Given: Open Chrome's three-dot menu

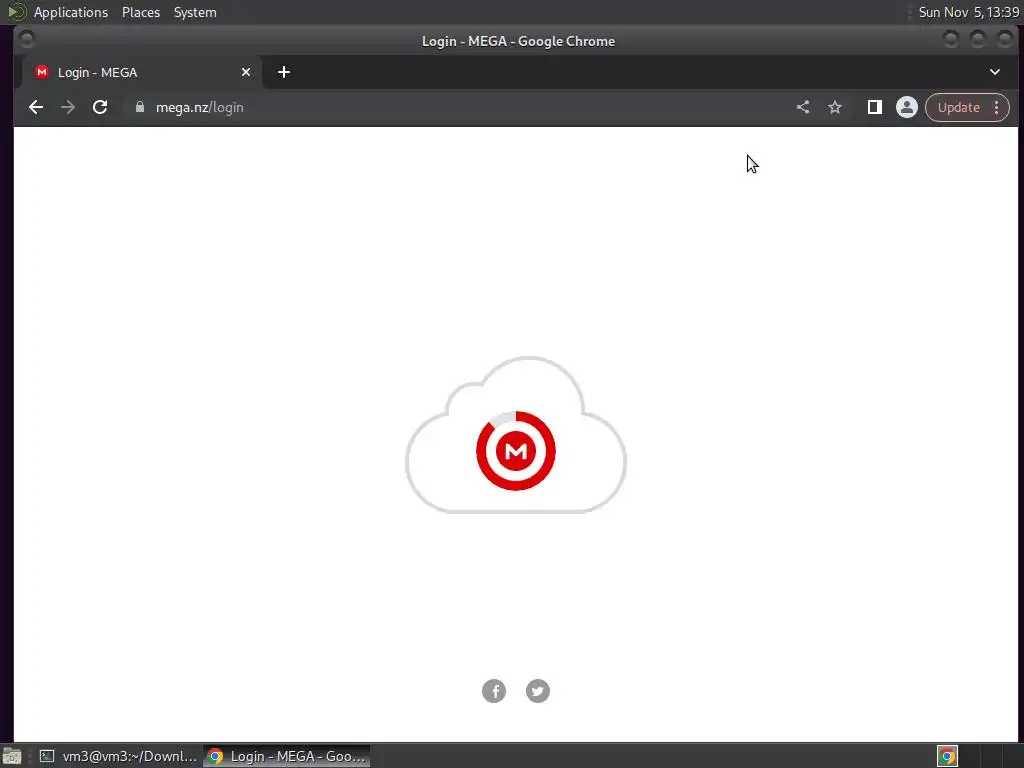Looking at the screenshot, I should point(997,107).
